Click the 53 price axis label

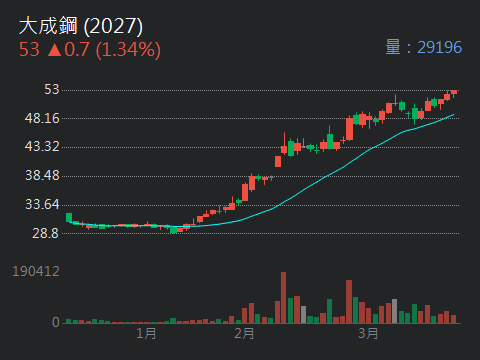coord(52,89)
